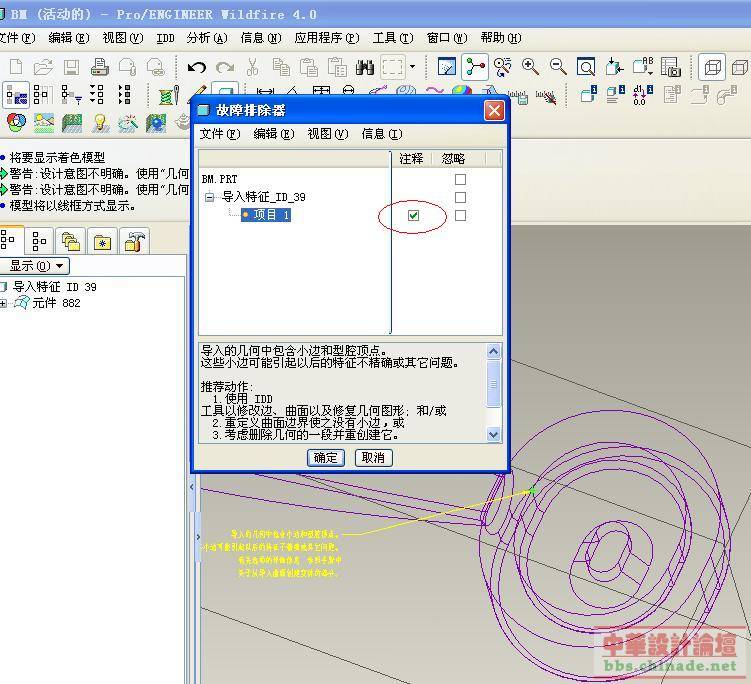751x684 pixels.
Task: Select the Wireframe display icon
Action: [x=712, y=67]
